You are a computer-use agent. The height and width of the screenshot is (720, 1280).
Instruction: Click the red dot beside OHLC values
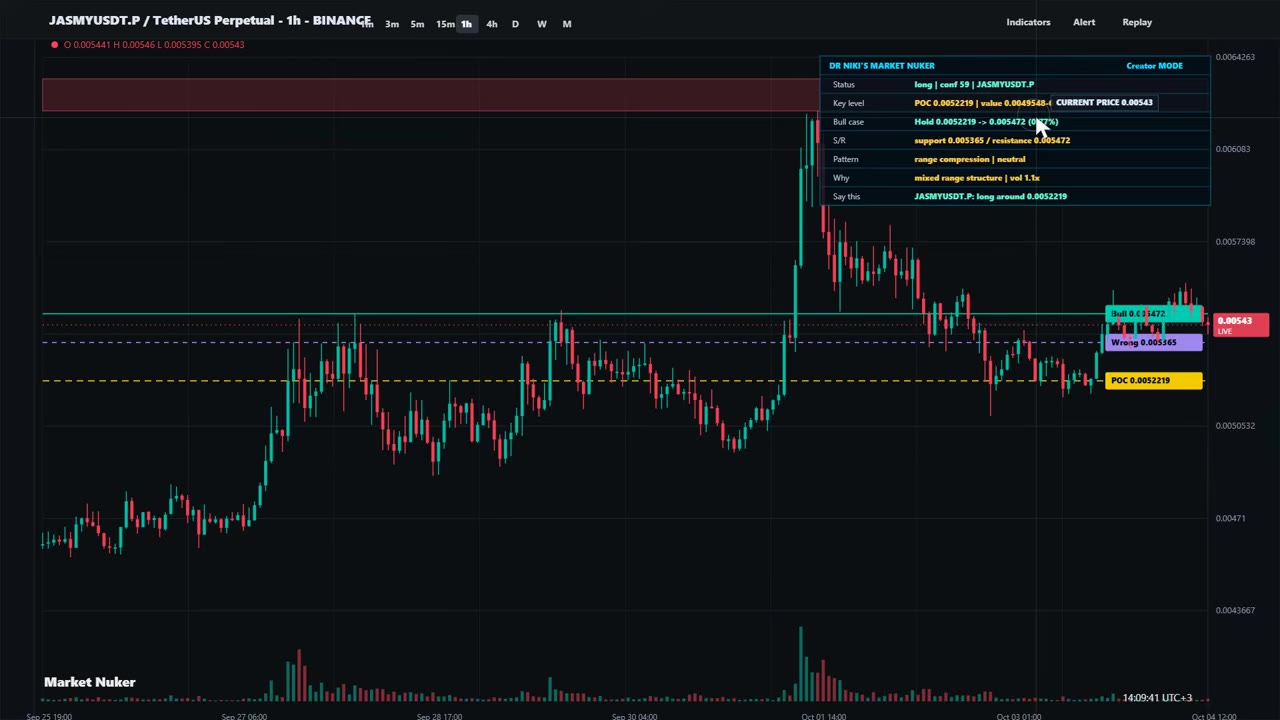pos(54,44)
